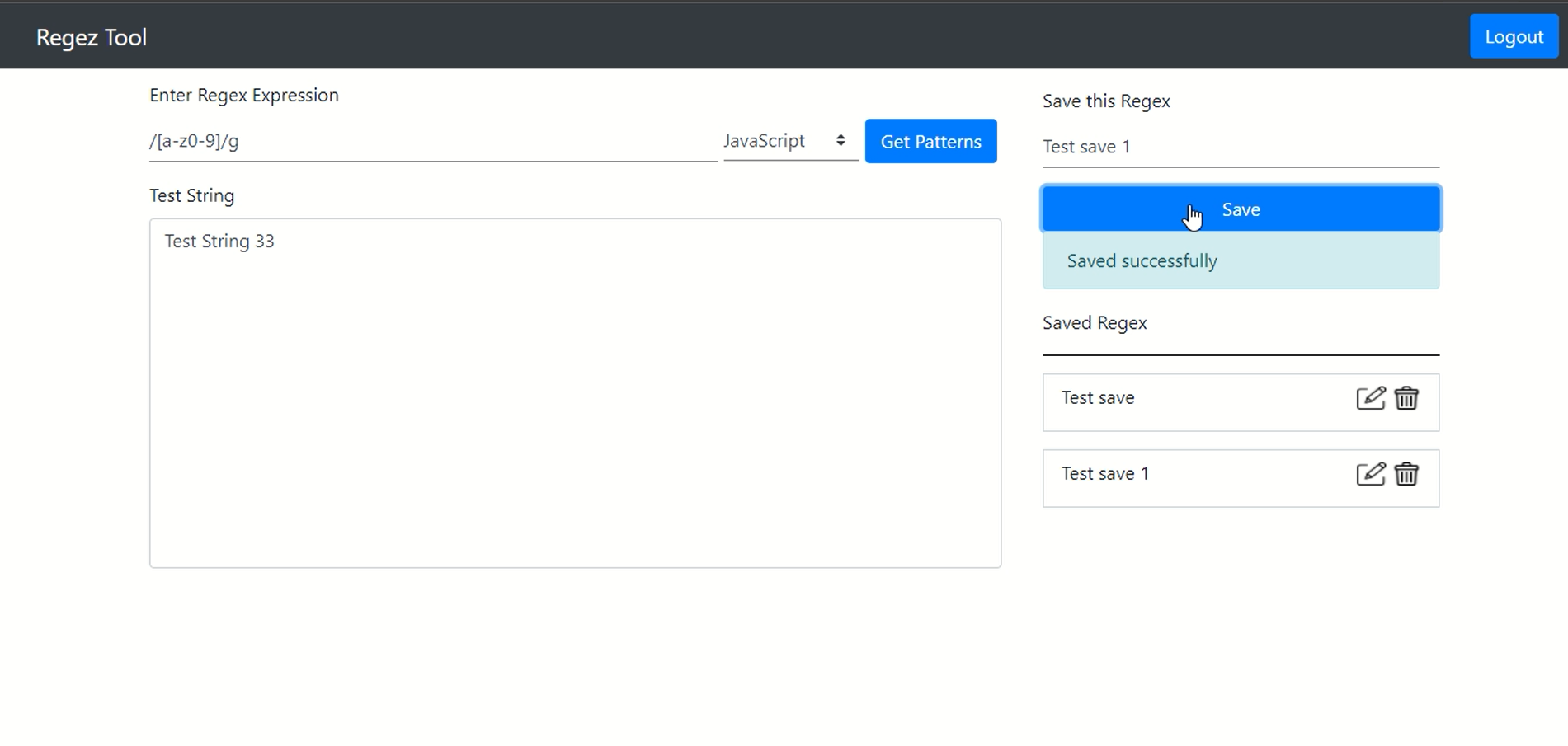Click the blue Save button
This screenshot has width=1568, height=746.
pyautogui.click(x=1241, y=209)
